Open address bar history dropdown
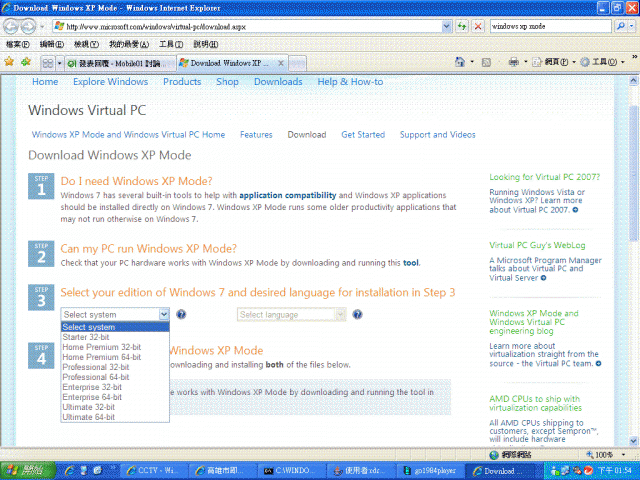 point(447,27)
